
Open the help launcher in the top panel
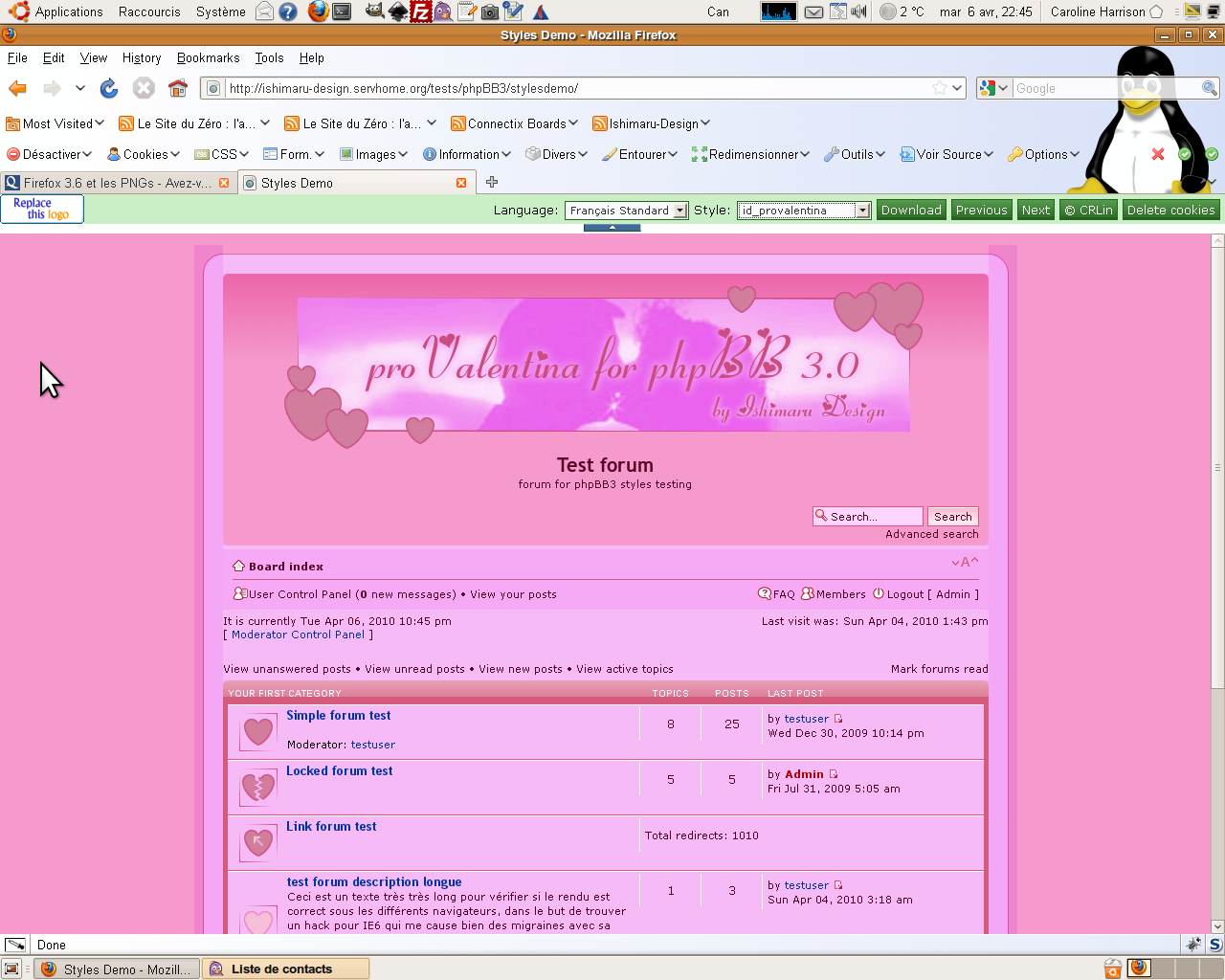[x=288, y=11]
